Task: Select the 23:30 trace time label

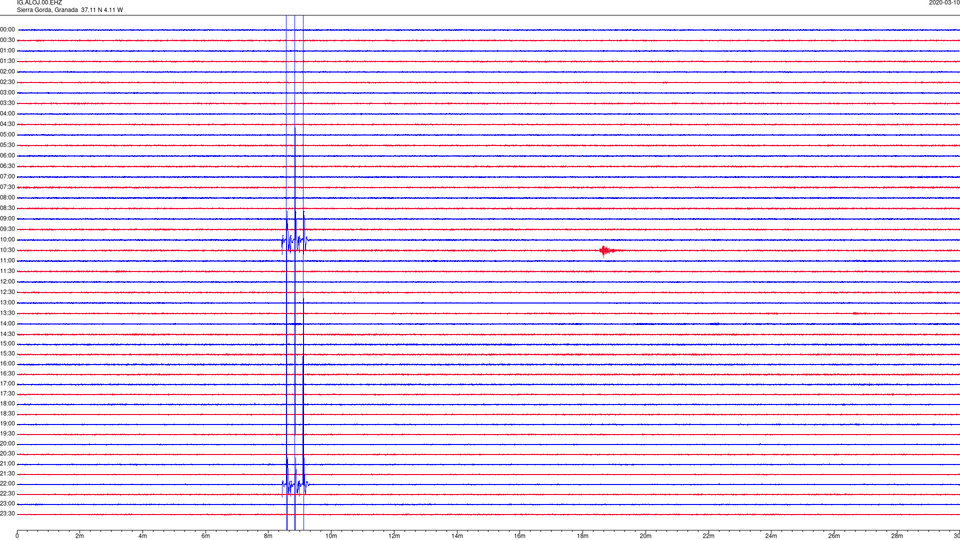Action: (x=7, y=514)
